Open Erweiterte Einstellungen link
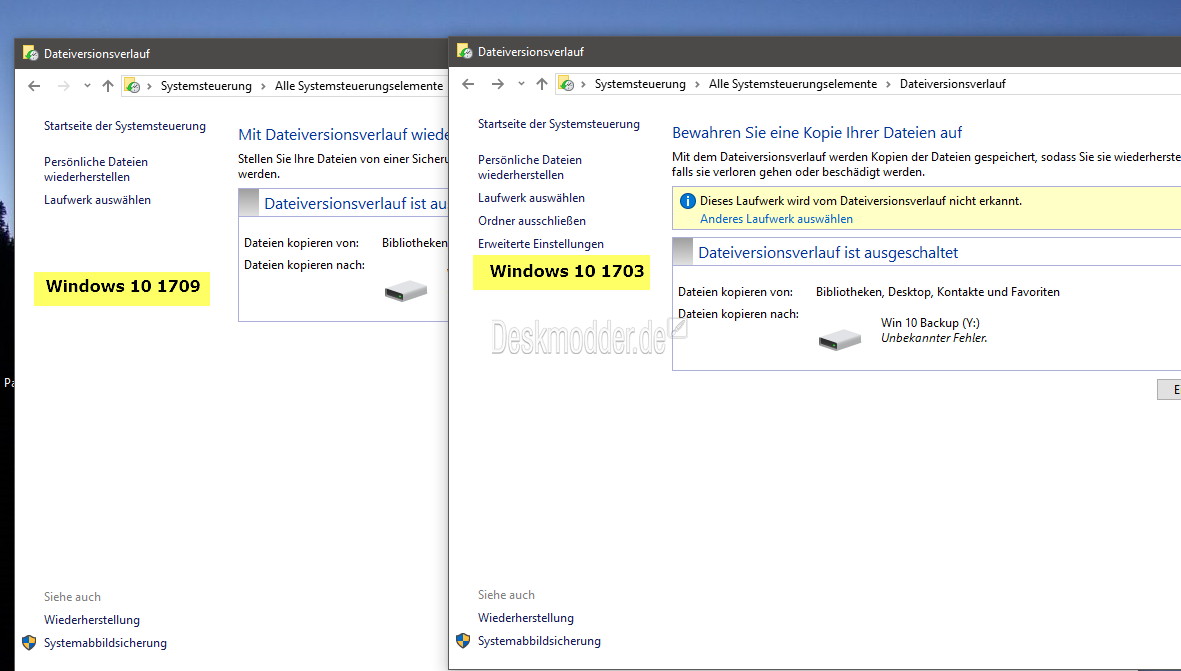The width and height of the screenshot is (1181, 671). pyautogui.click(x=541, y=243)
